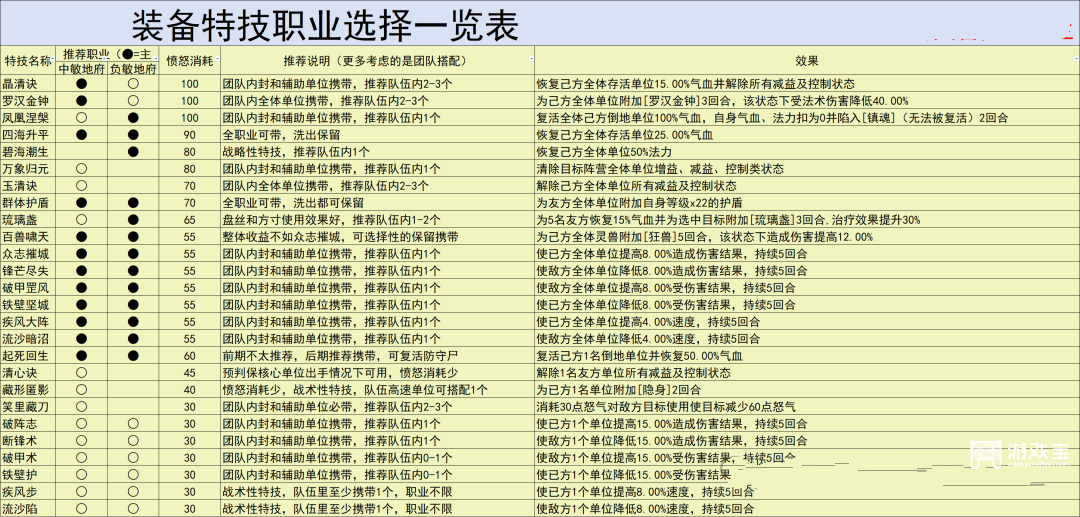This screenshot has height=517, width=1080.
Task: Click the effect 清除目标阵营全体单位增益、减益、控制类状态
Action: pyautogui.click(x=660, y=169)
